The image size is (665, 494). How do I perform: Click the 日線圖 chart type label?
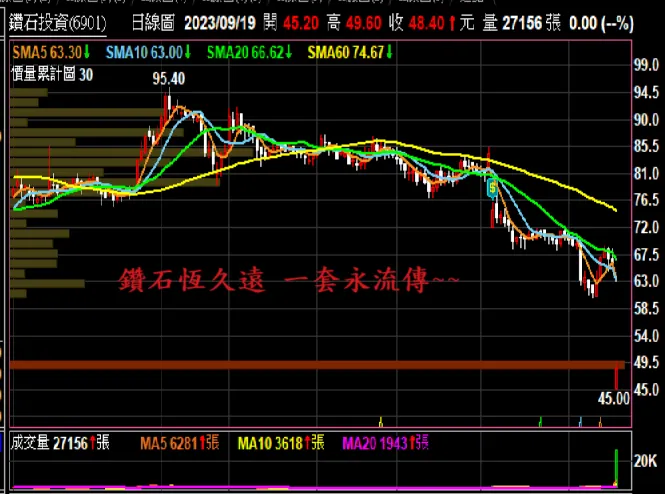pos(153,23)
